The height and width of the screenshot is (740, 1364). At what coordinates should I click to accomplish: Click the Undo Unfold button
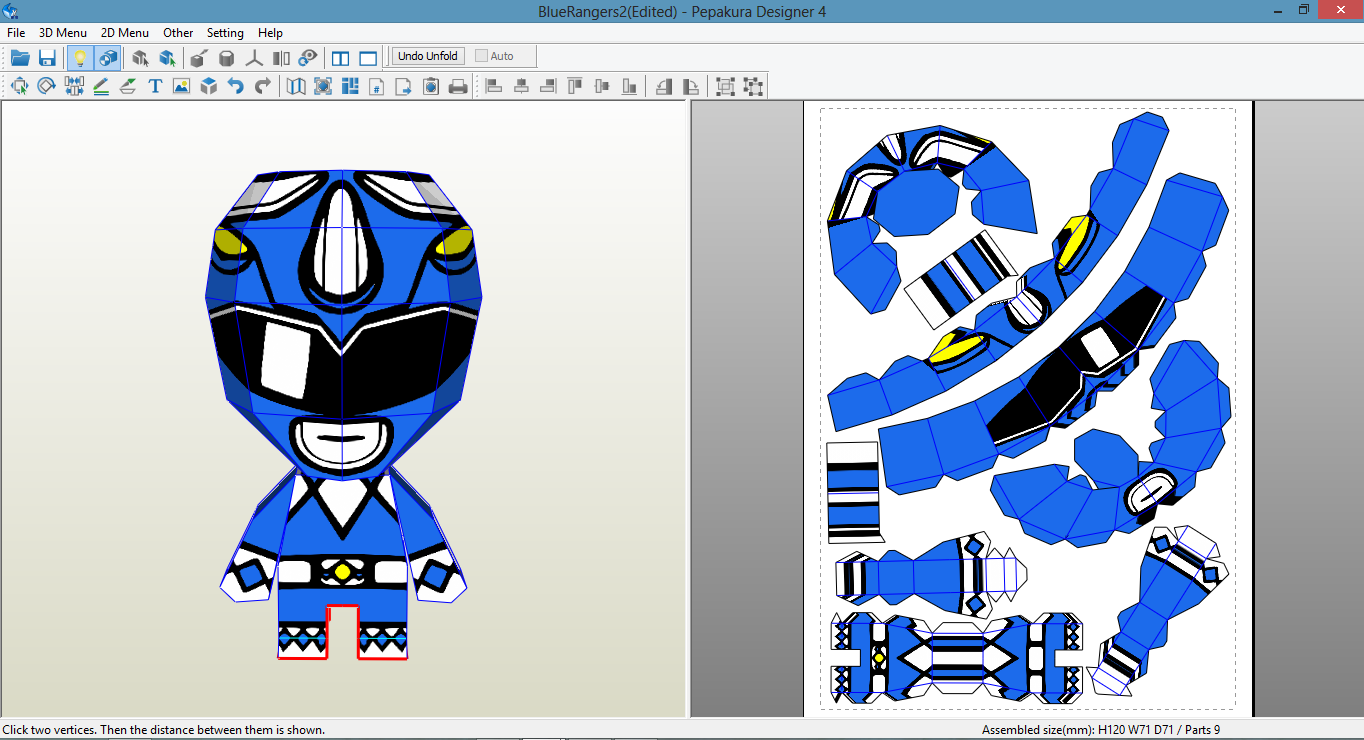428,56
